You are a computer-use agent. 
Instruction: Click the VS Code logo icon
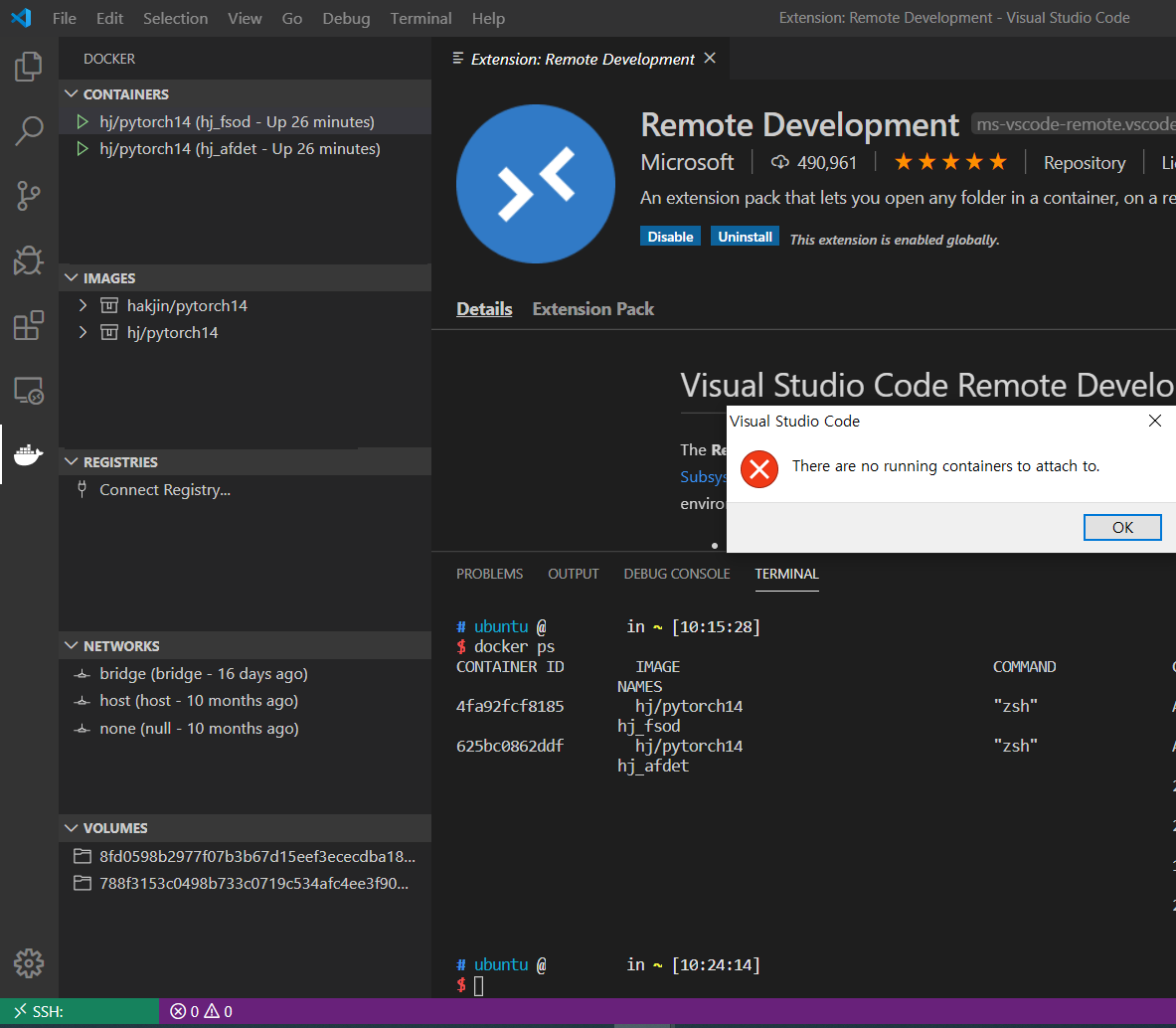[x=21, y=18]
